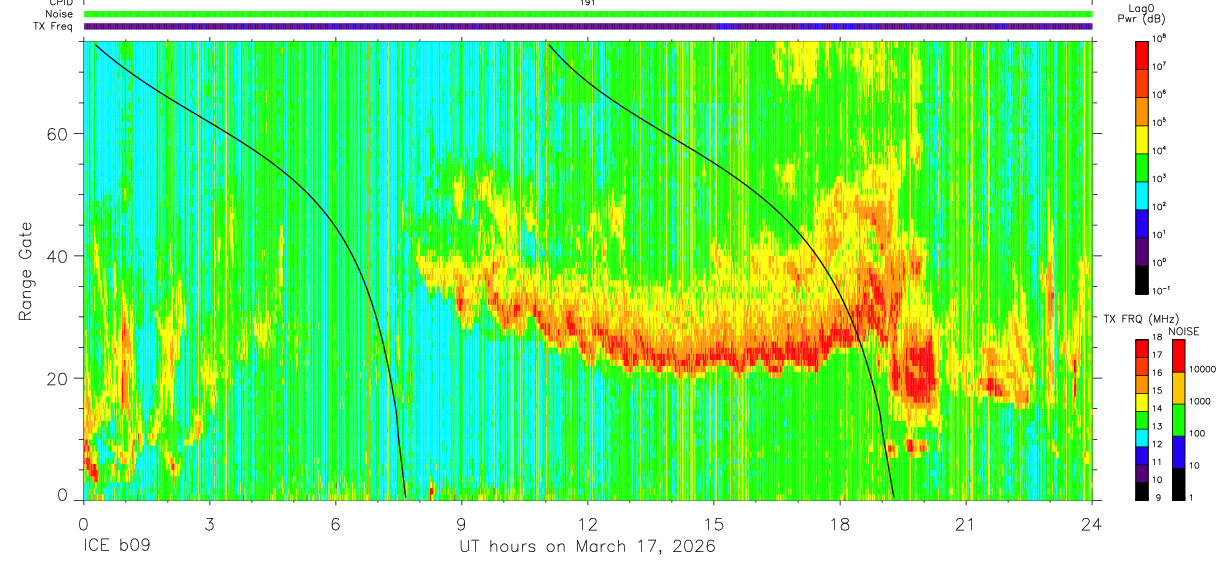1228x567 pixels.
Task: Click the blue segment of NOISE colorbar
Action: tap(1178, 452)
